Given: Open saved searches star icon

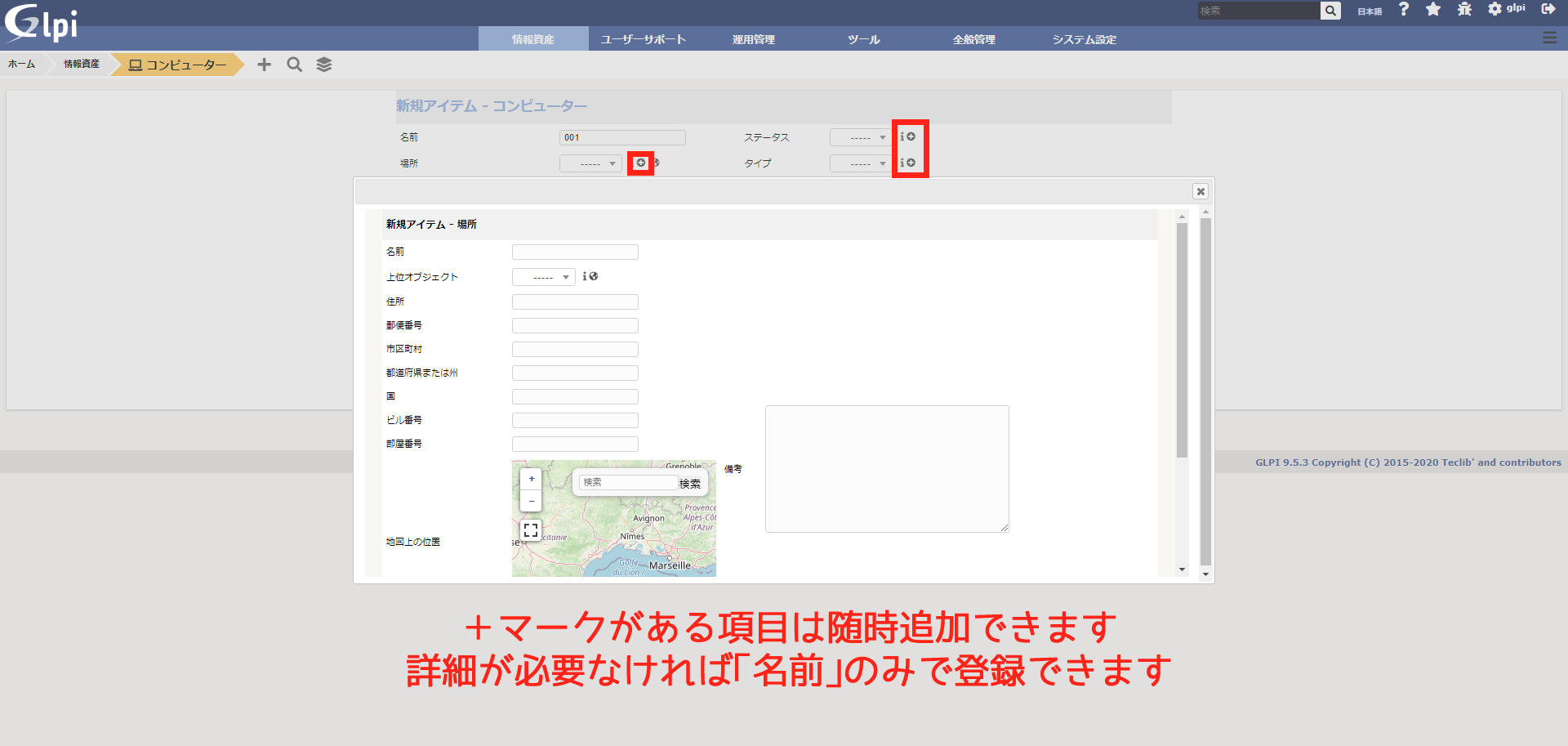Looking at the screenshot, I should (x=1433, y=9).
